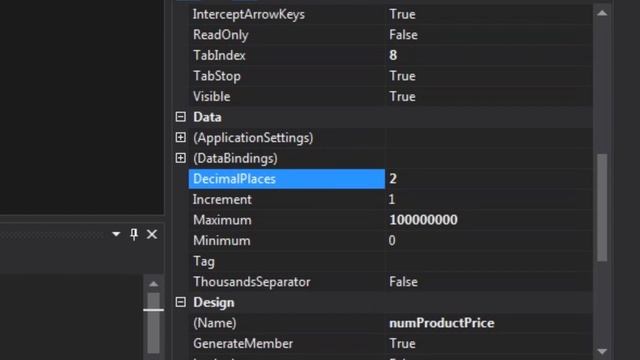Select the GenerateMember property
This screenshot has height=360, width=640.
[243, 344]
